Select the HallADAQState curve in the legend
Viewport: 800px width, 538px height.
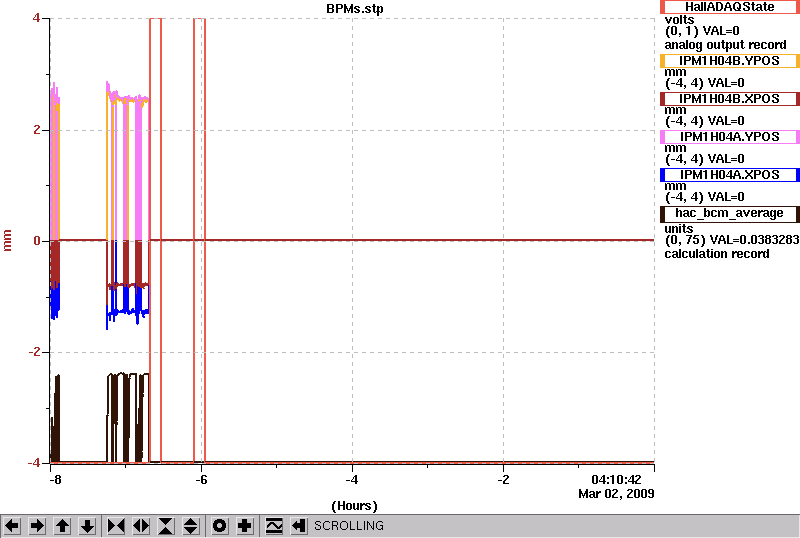730,7
